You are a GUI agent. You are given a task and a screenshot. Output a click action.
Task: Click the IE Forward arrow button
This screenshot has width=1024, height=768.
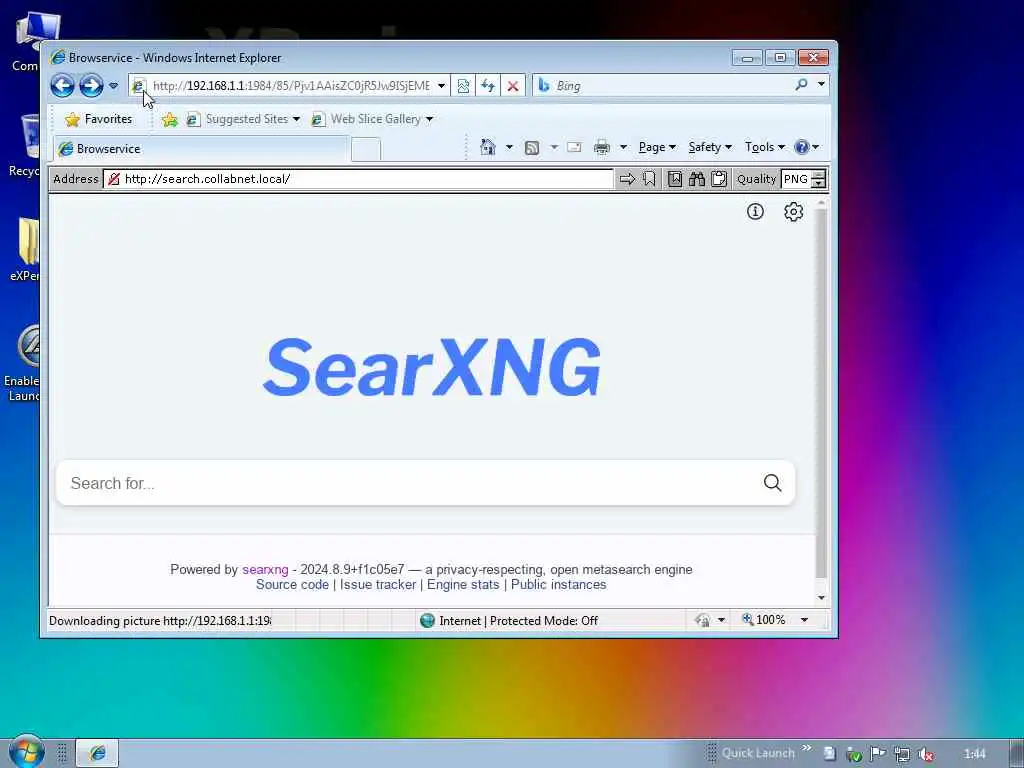91,86
